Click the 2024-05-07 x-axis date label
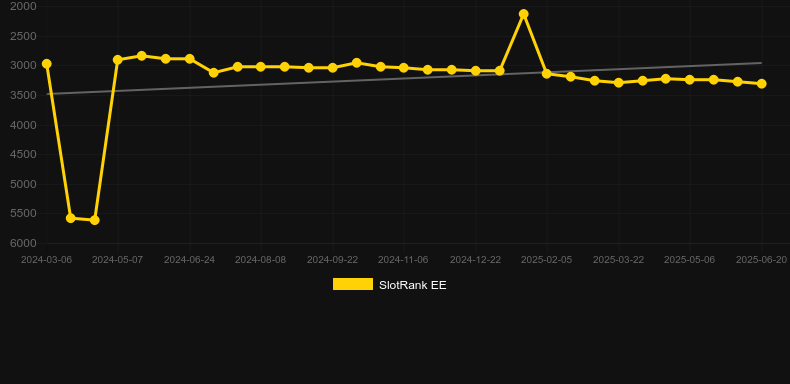This screenshot has height=384, width=790. [117, 260]
